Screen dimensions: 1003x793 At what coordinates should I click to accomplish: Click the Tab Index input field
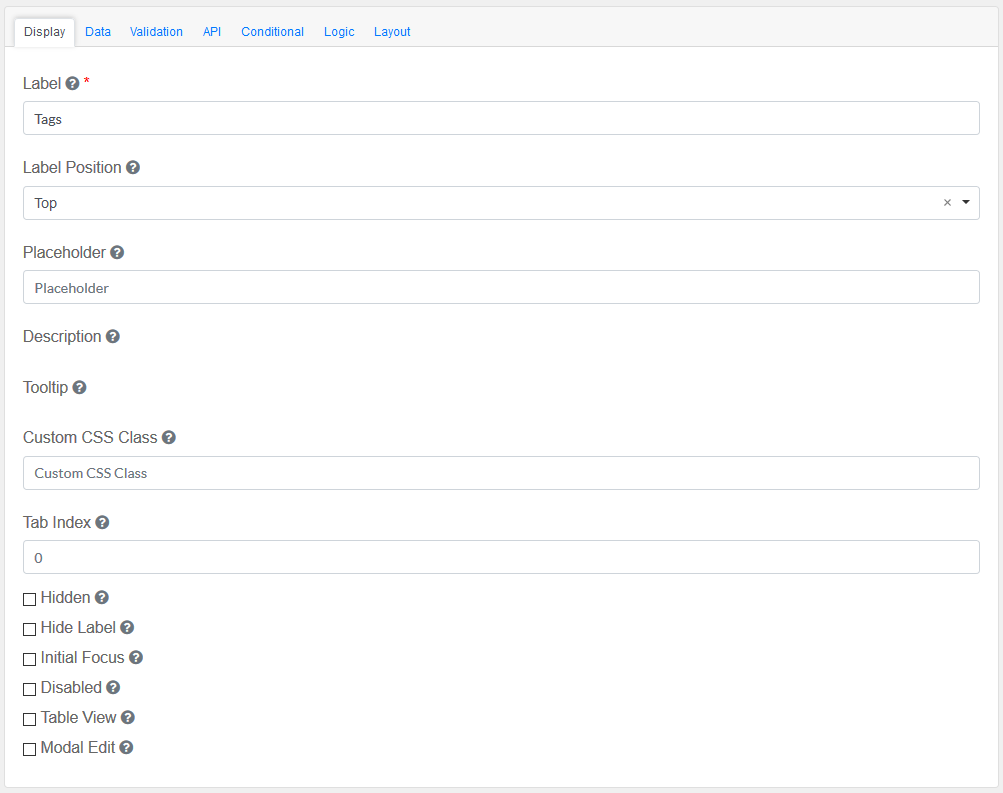point(500,557)
